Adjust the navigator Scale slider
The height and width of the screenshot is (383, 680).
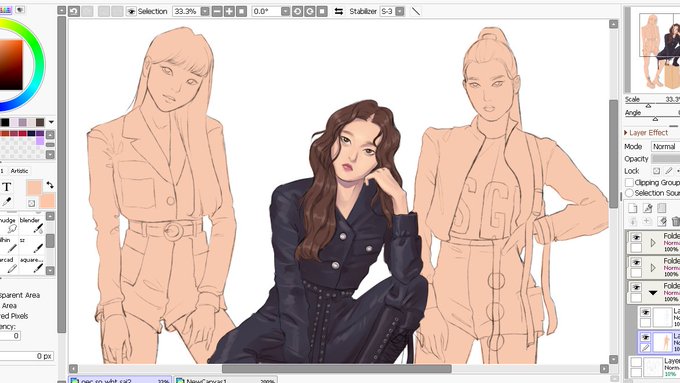pyautogui.click(x=648, y=106)
